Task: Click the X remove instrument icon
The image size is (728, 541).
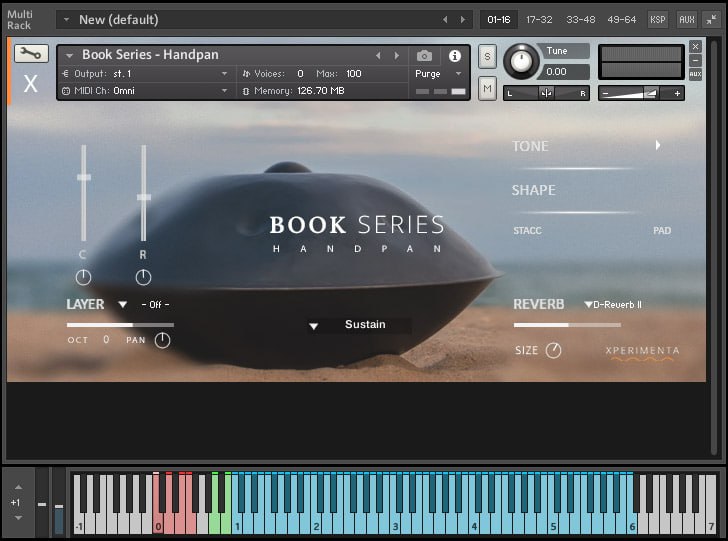Action: point(31,84)
